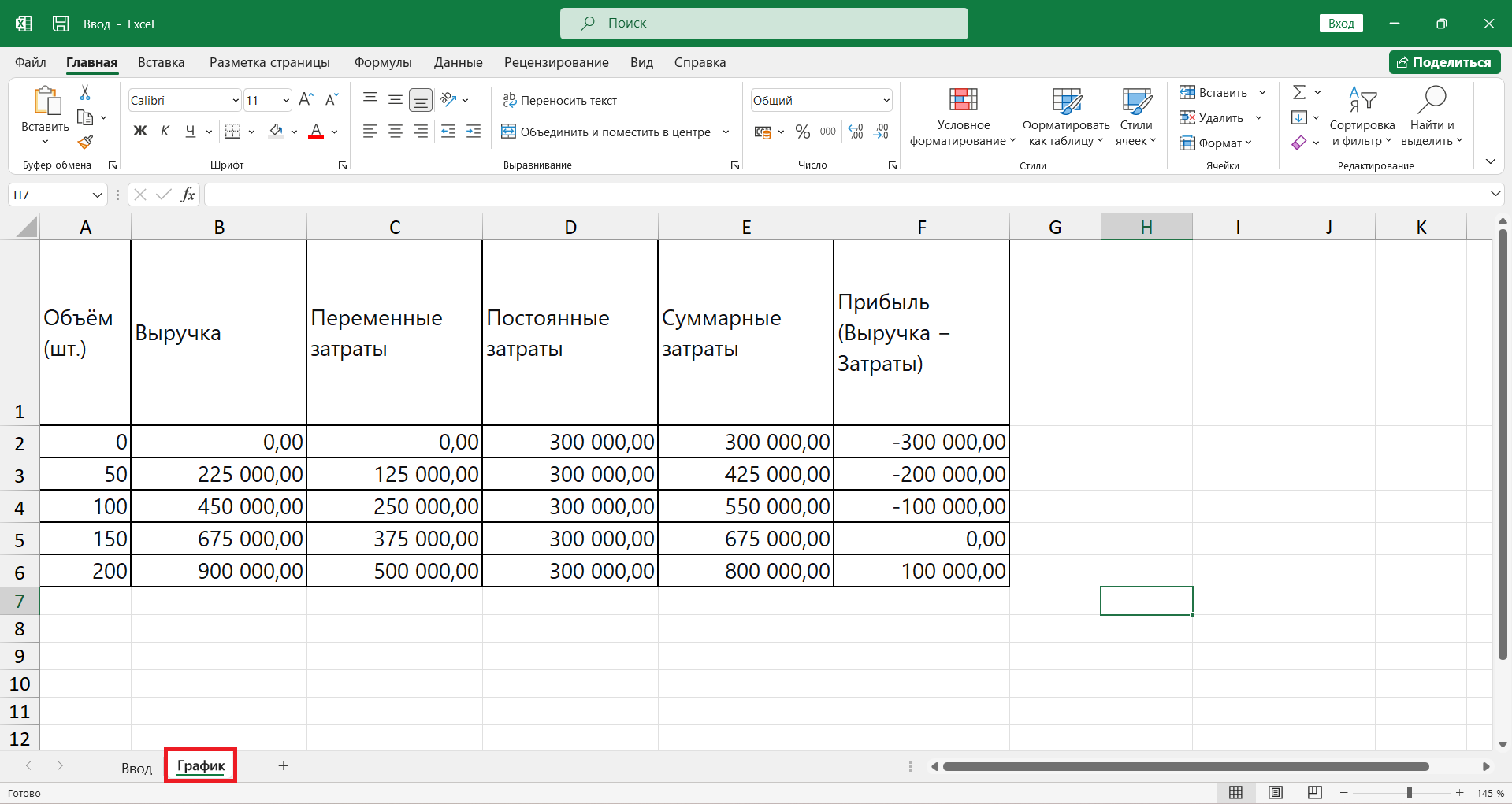
Task: Click the Decrease Font Size icon
Action: 332,99
